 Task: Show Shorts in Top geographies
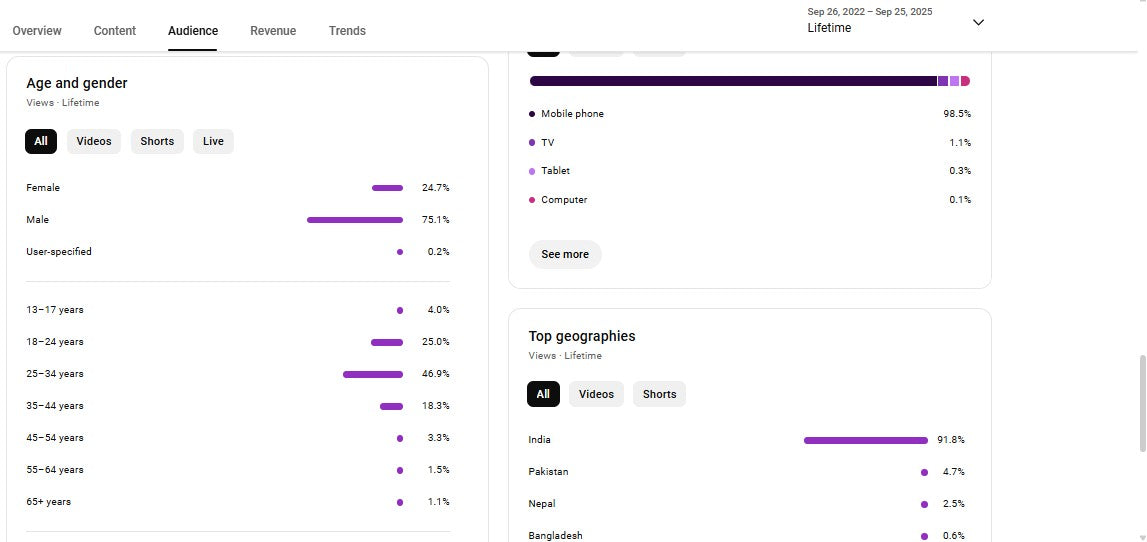(x=659, y=394)
